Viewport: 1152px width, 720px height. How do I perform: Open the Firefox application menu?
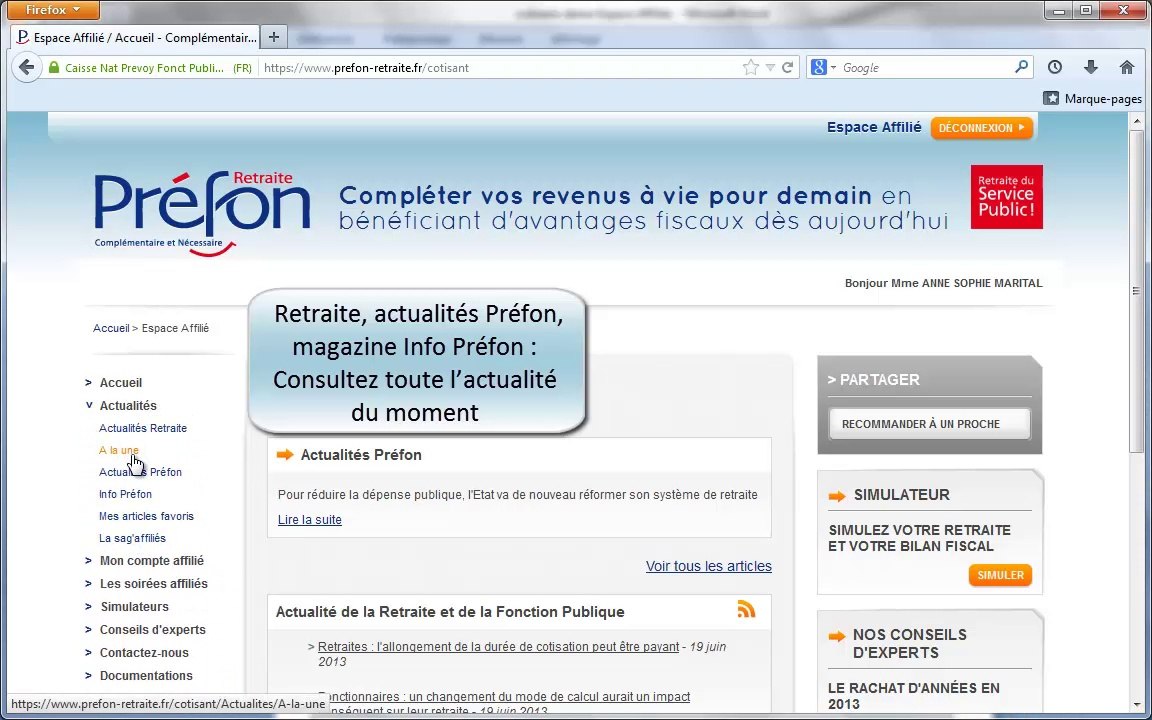pyautogui.click(x=53, y=10)
